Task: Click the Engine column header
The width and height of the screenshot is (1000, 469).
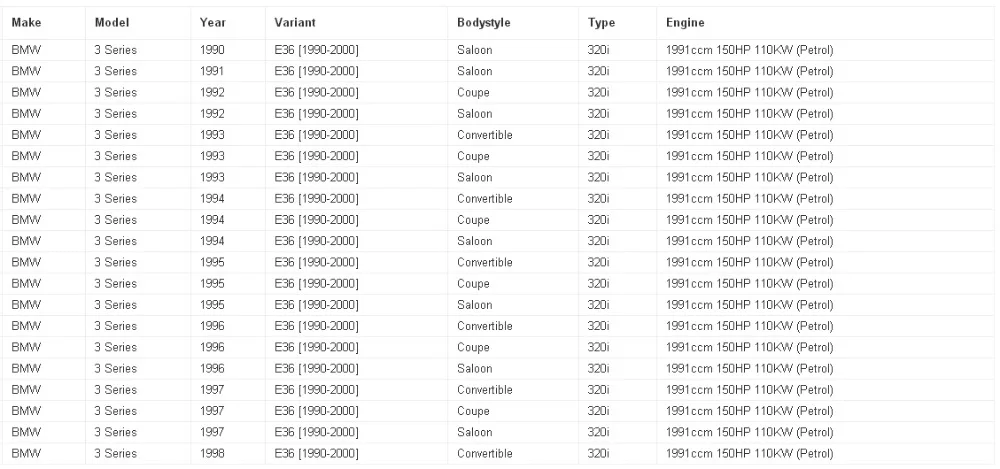Action: click(684, 22)
